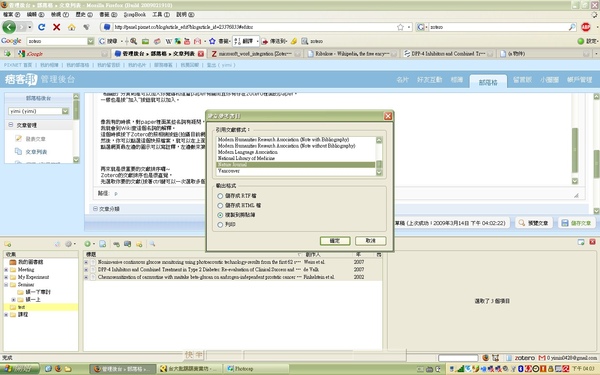Screen dimensions: 600x375
Task: Expand the Meeting collection tree node
Action: pyautogui.click(x=6, y=270)
